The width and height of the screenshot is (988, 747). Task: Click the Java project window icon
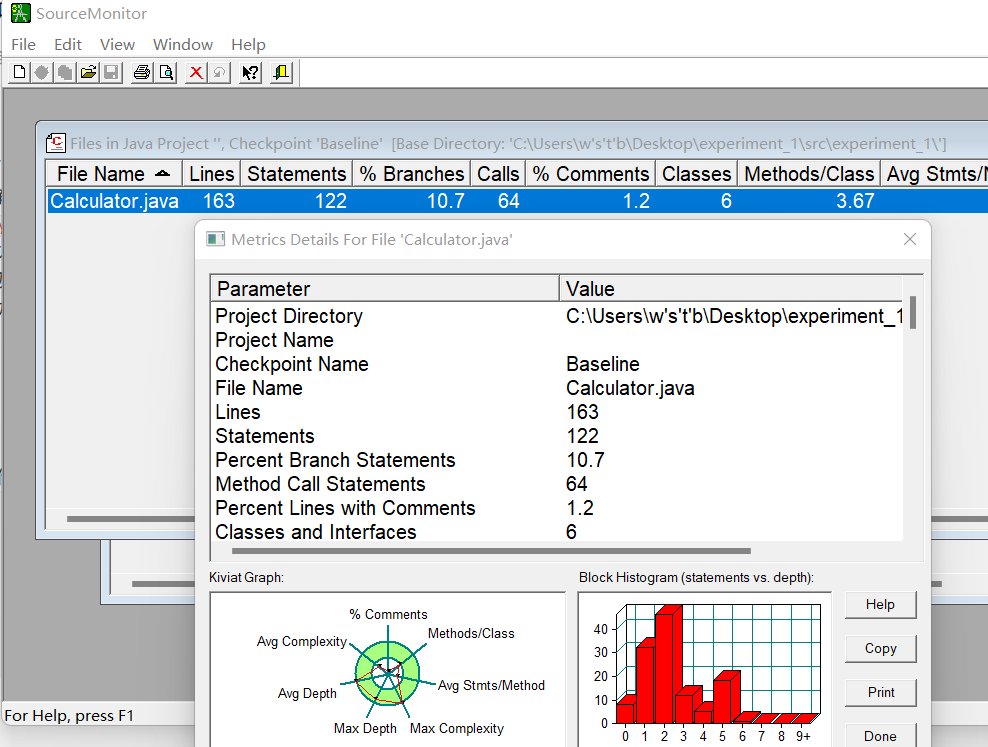pyautogui.click(x=56, y=144)
